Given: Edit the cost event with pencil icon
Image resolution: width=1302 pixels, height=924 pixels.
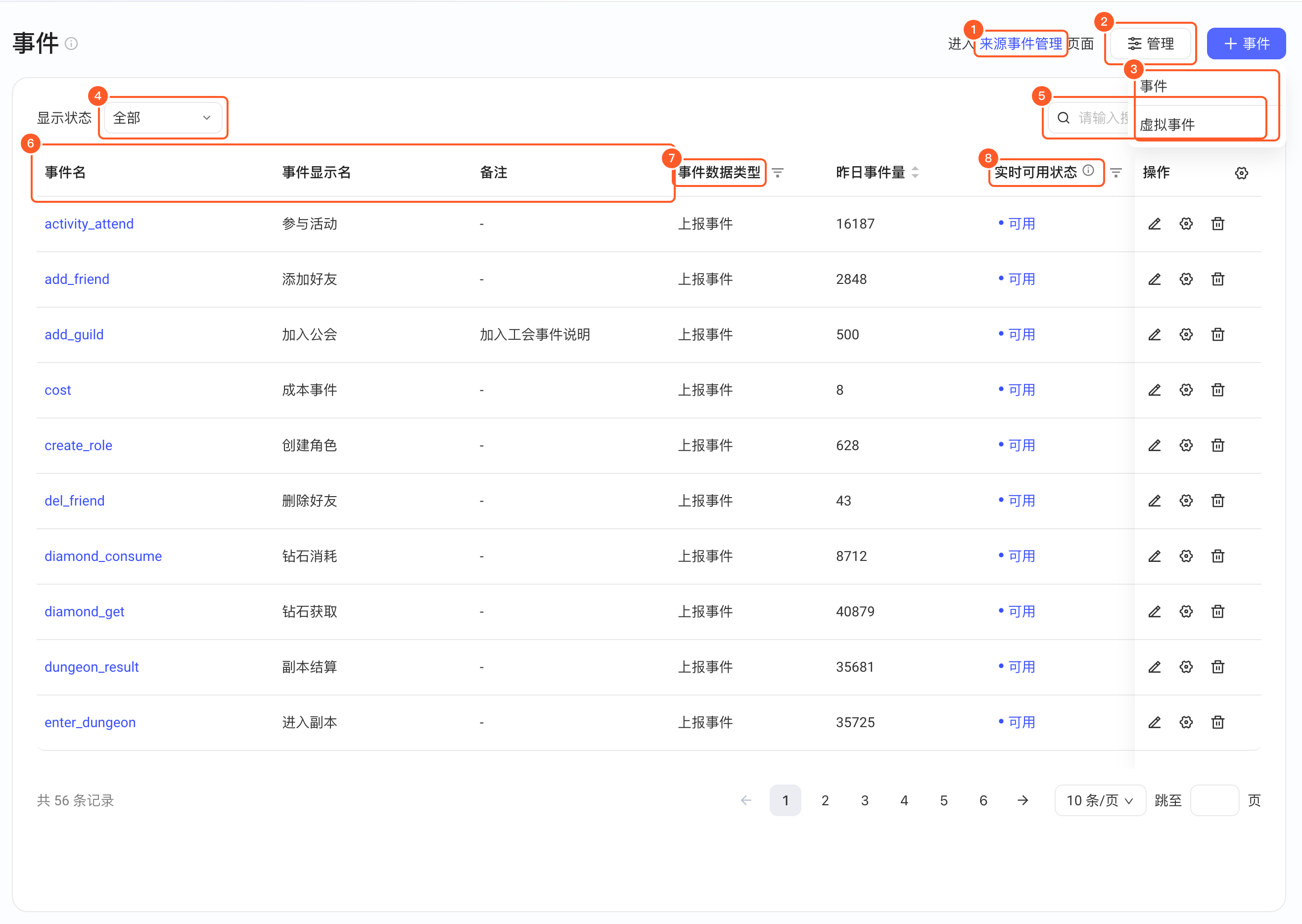Looking at the screenshot, I should point(1154,390).
